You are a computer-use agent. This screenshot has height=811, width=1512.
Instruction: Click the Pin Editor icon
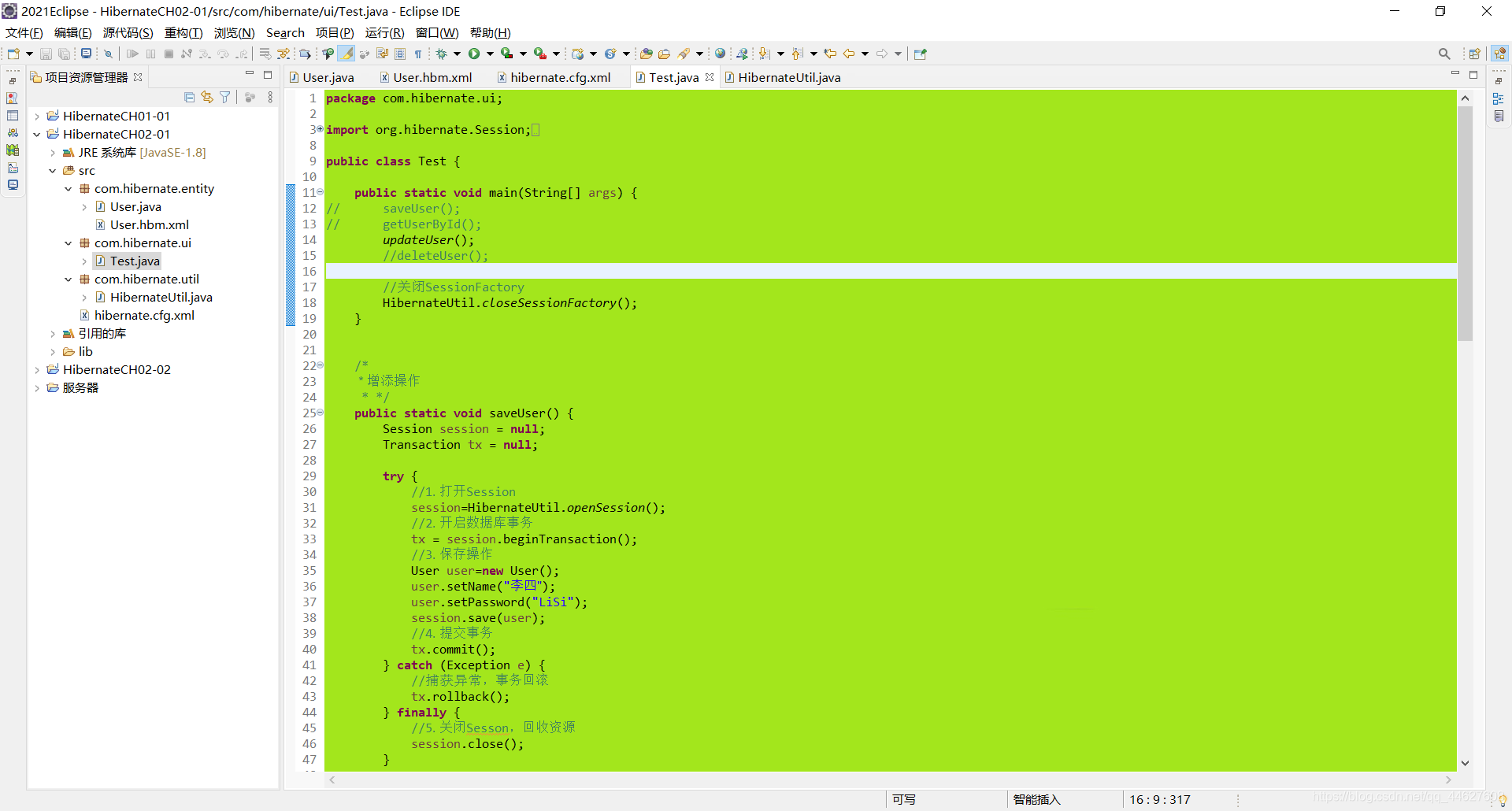[920, 54]
